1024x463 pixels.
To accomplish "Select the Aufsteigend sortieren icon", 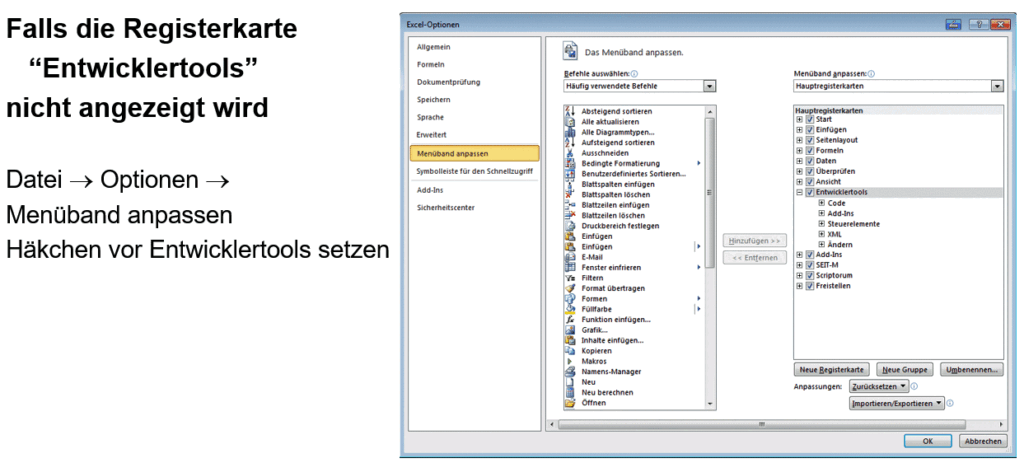I will [x=569, y=142].
